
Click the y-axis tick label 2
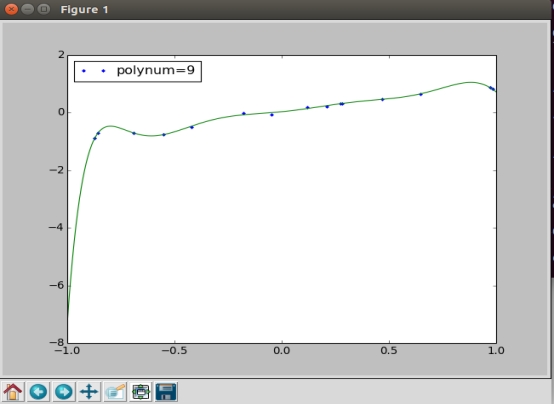(62, 54)
